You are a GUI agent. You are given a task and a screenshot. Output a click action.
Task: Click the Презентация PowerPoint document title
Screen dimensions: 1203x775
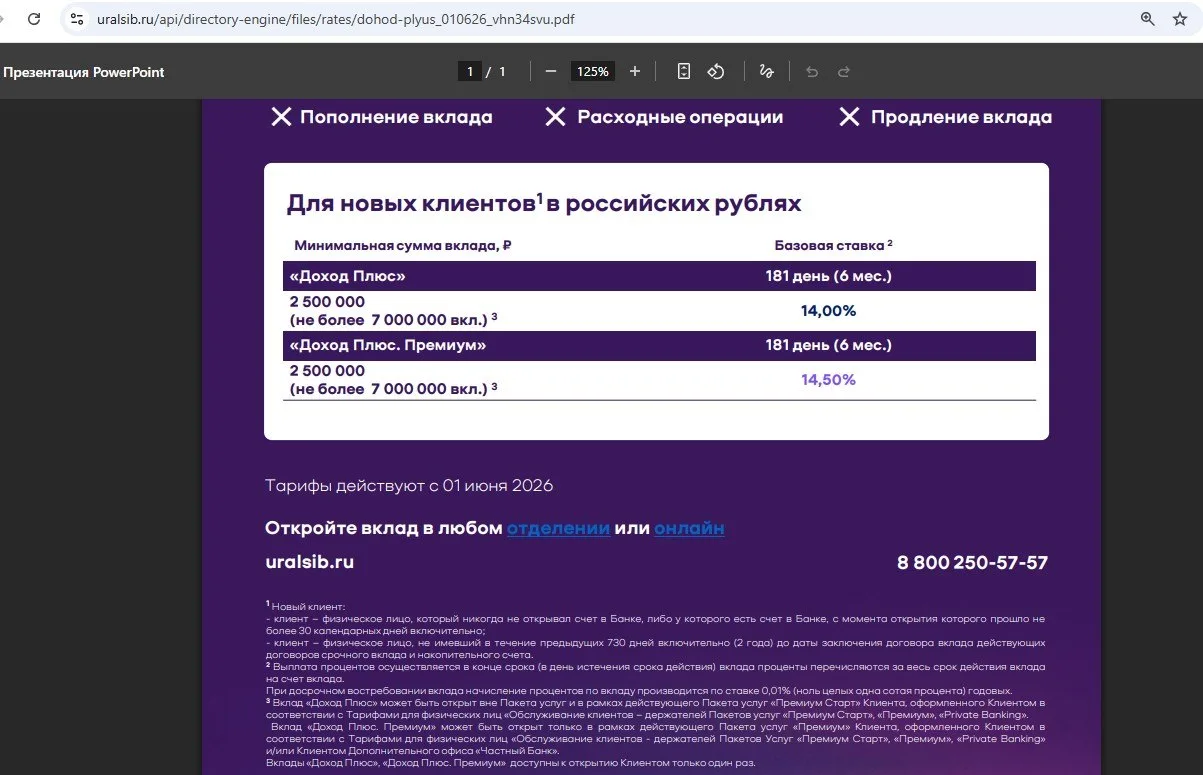[x=84, y=72]
